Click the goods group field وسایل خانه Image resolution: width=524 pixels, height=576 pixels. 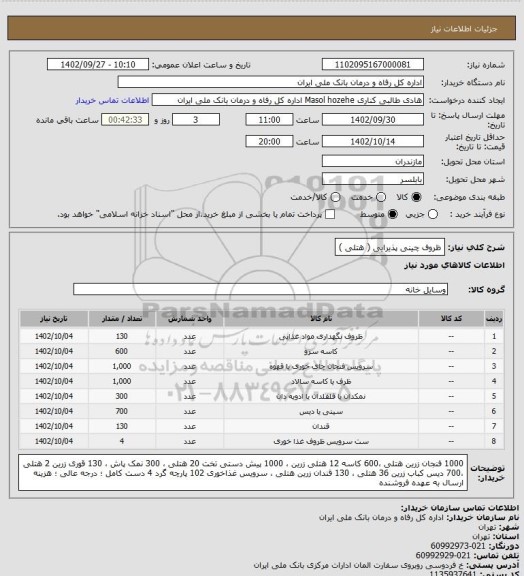click(x=260, y=289)
